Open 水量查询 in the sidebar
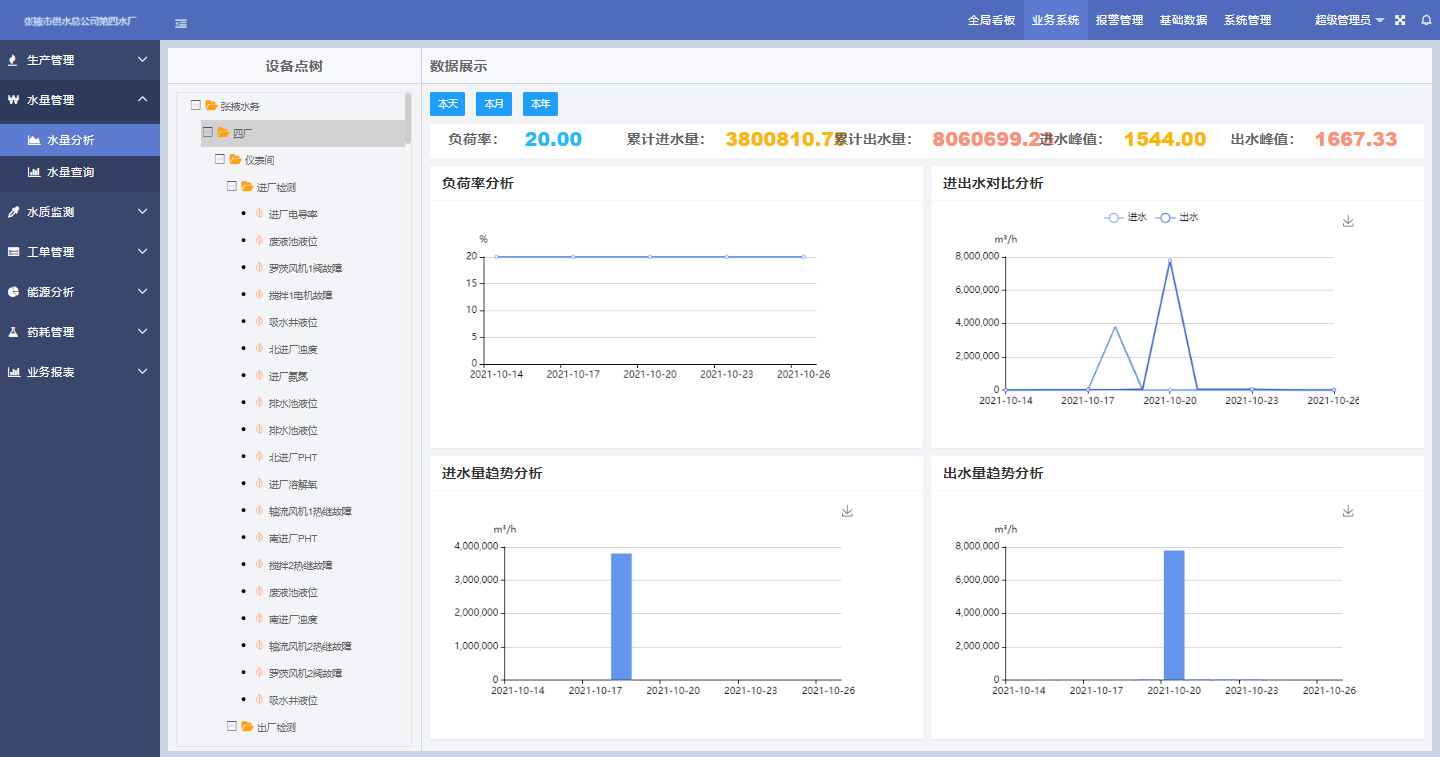The width and height of the screenshot is (1440, 757). pyautogui.click(x=70, y=172)
